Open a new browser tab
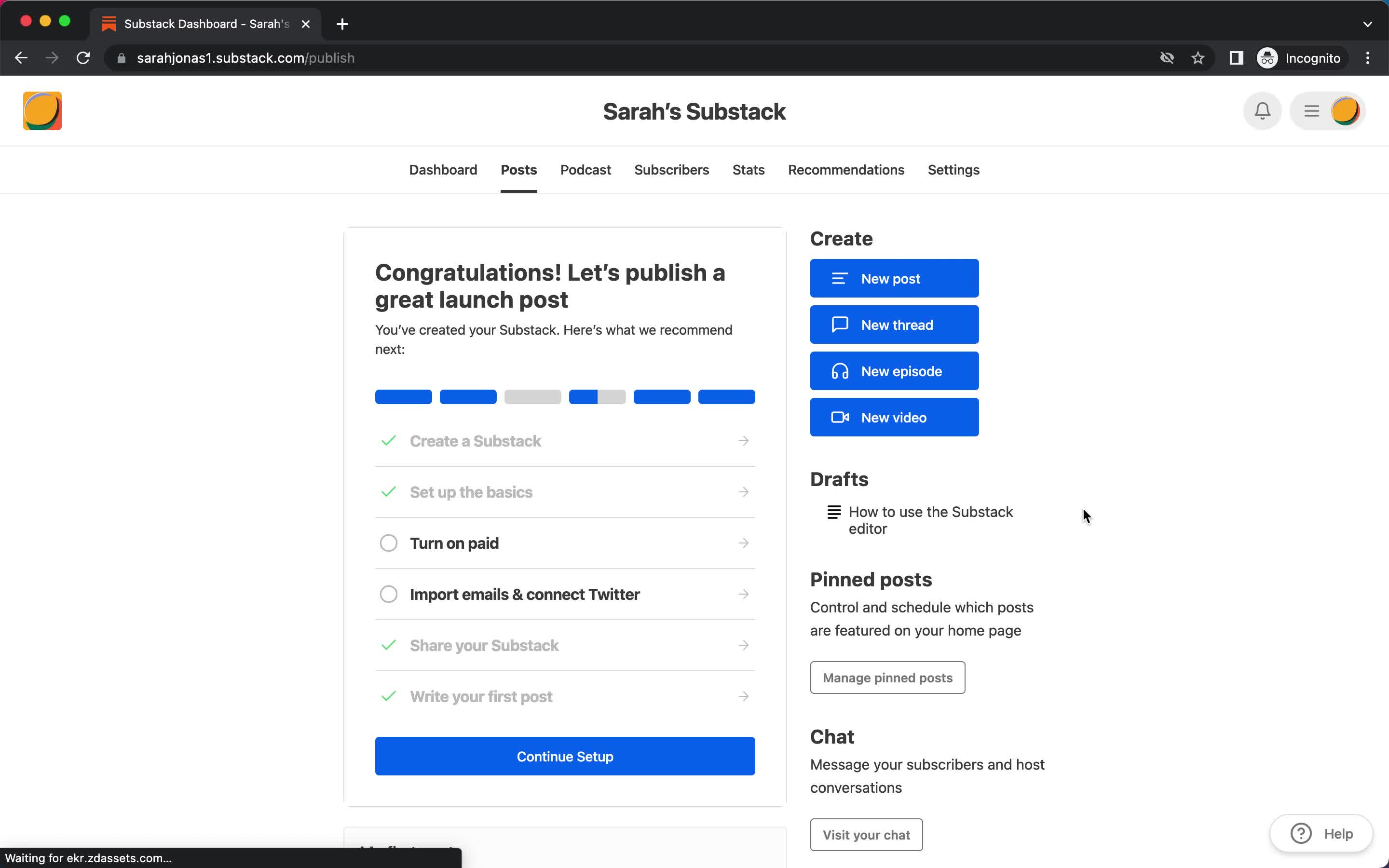1389x868 pixels. click(x=342, y=24)
